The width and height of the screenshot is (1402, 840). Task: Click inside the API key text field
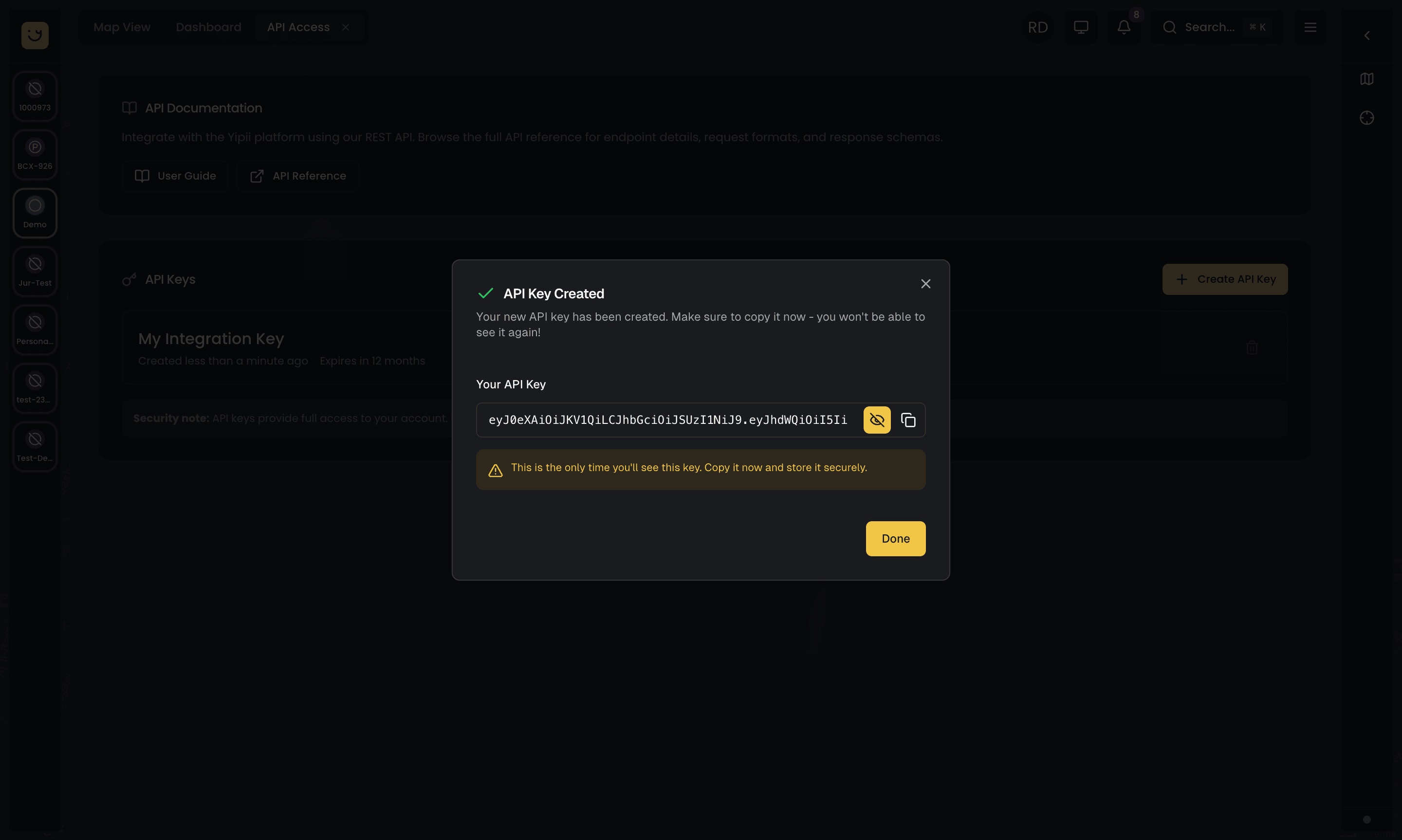point(668,420)
